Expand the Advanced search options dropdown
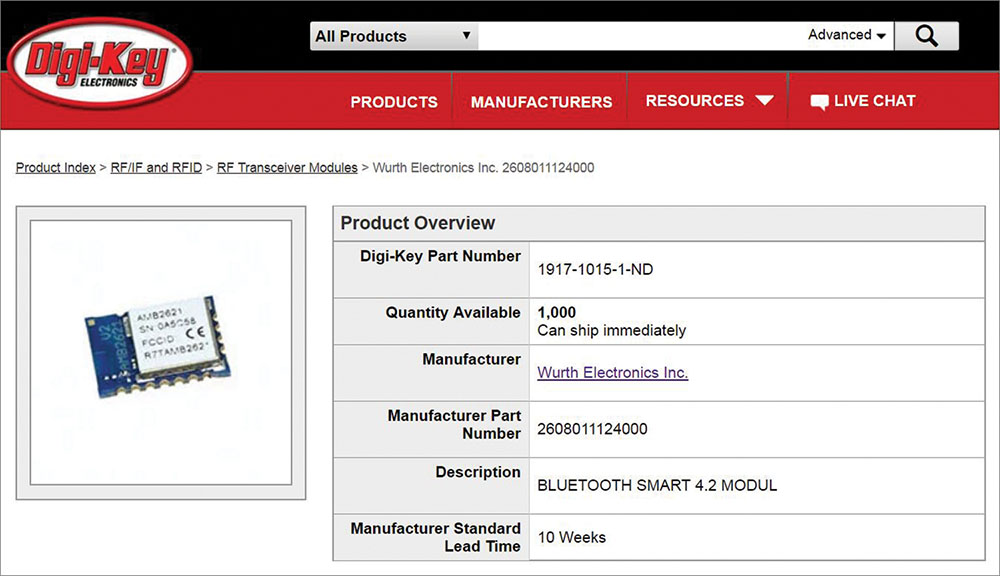 847,35
